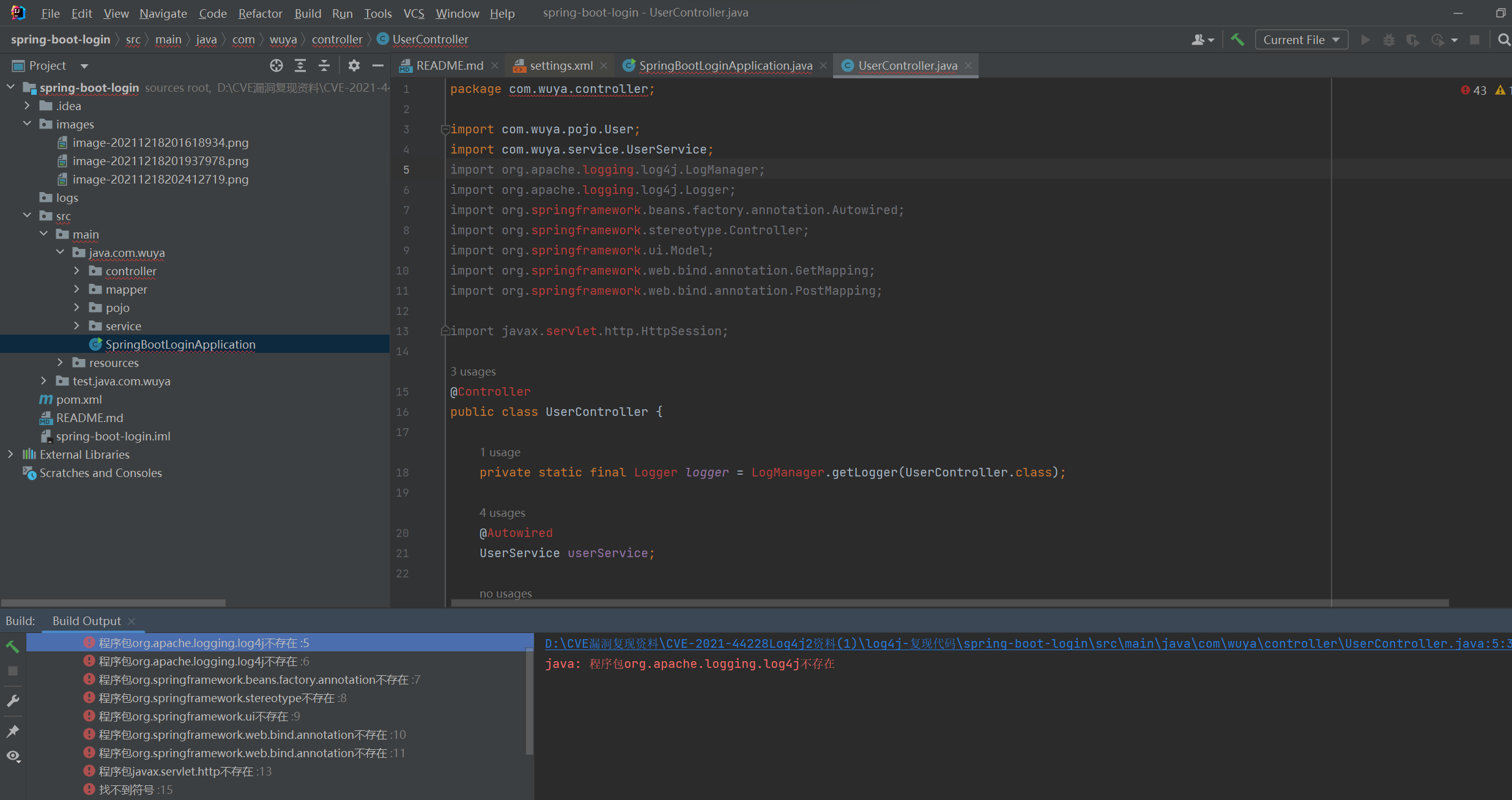Expand all in Project panel
This screenshot has width=1512, height=800.
point(300,65)
